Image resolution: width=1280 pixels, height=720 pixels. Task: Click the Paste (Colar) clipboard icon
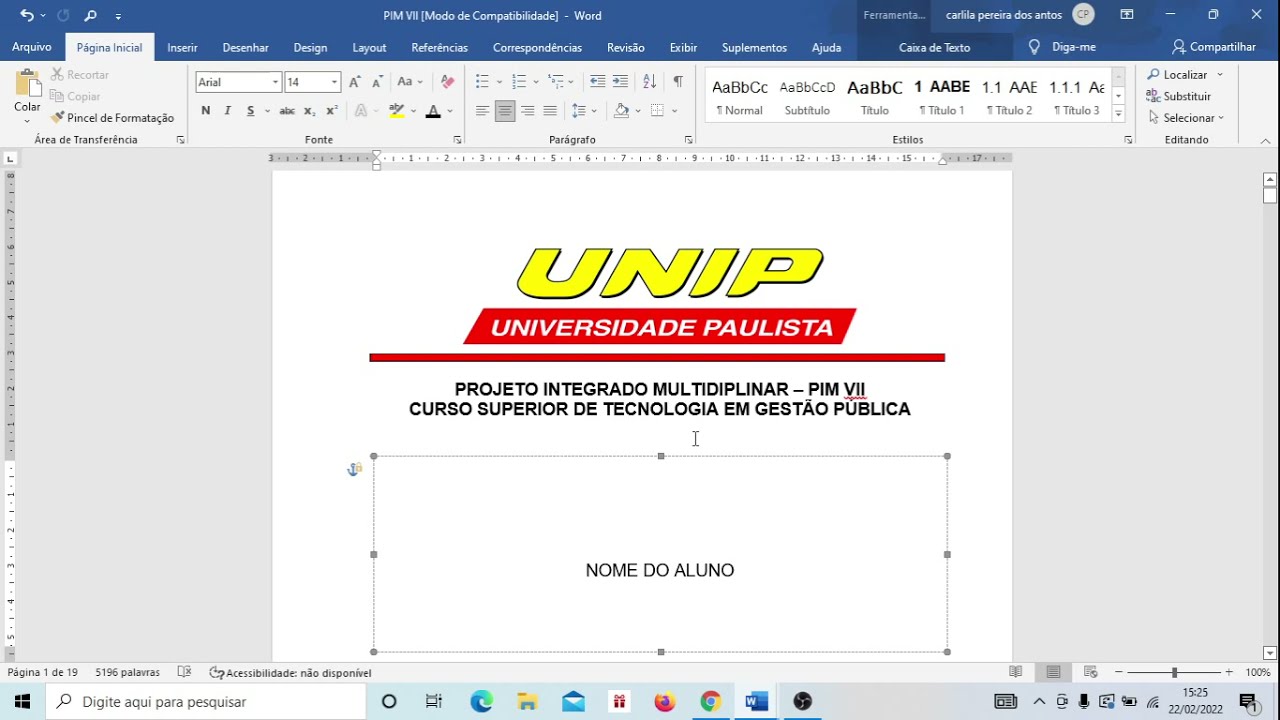[27, 82]
